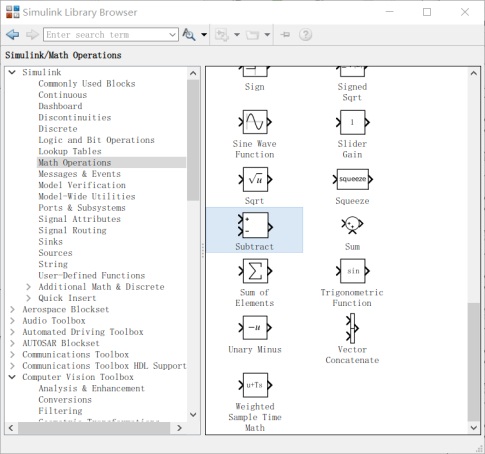
Task: Click the forward navigation arrow
Action: [32, 34]
